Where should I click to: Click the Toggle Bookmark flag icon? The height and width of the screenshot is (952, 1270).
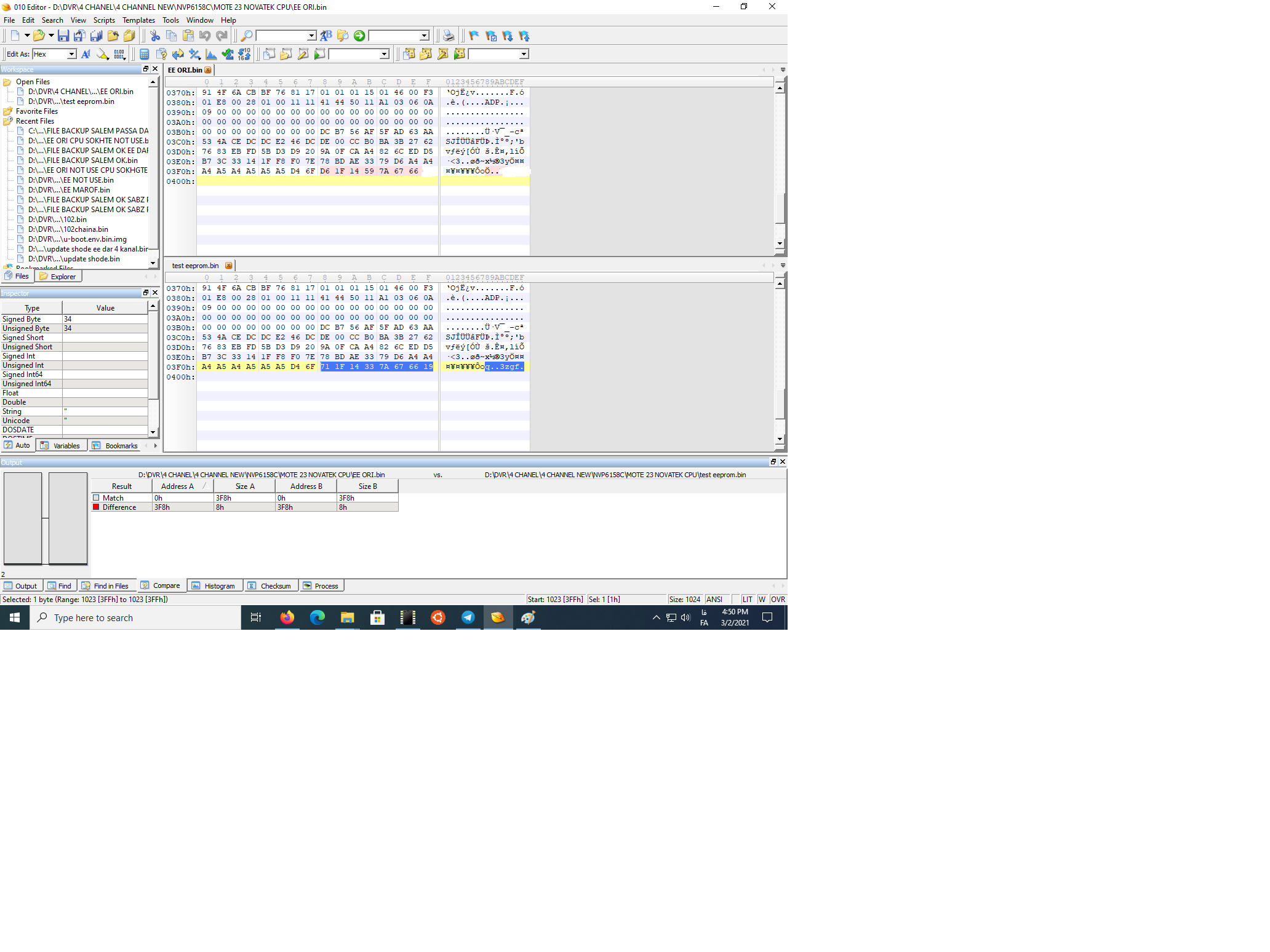pos(474,36)
